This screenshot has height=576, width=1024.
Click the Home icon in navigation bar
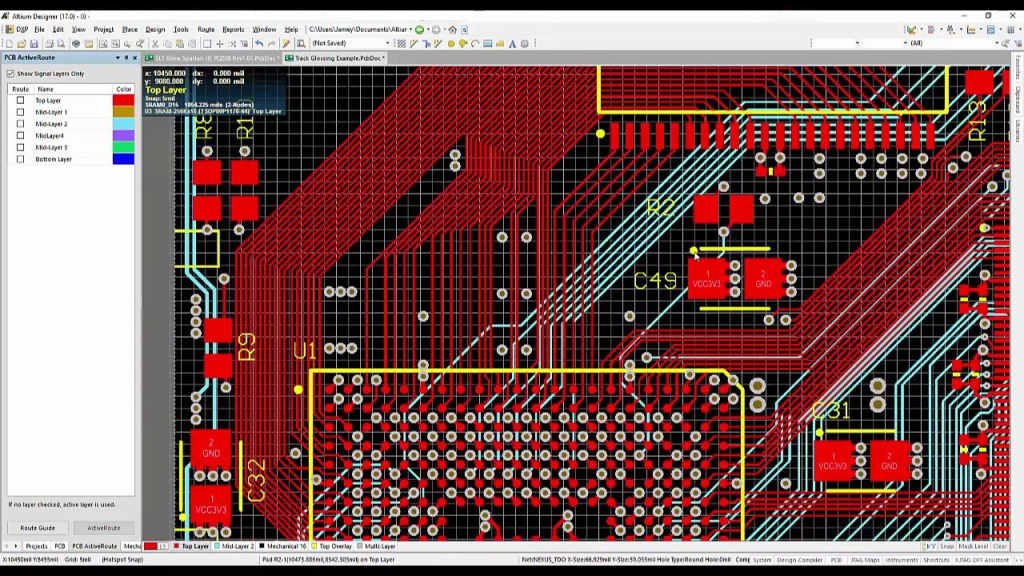(452, 30)
